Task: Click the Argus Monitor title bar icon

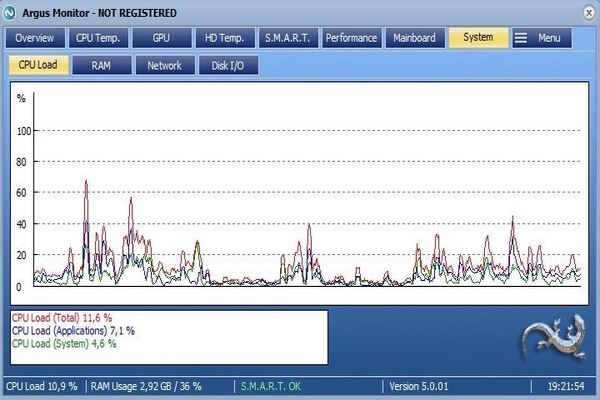Action: coord(11,10)
